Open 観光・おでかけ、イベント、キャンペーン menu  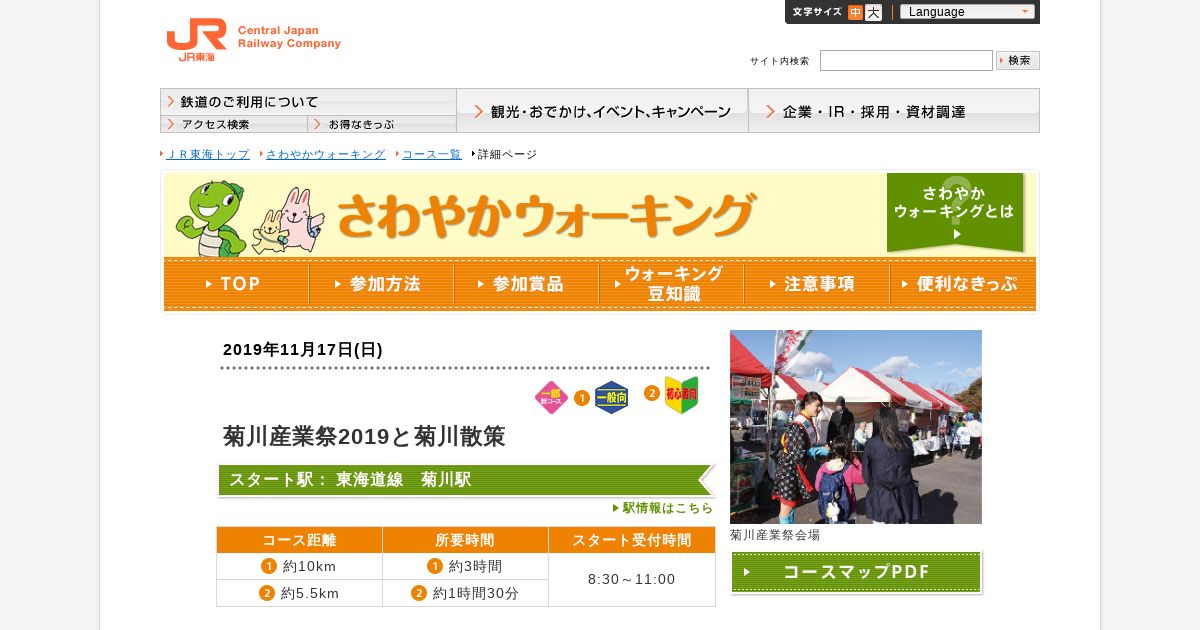point(602,110)
